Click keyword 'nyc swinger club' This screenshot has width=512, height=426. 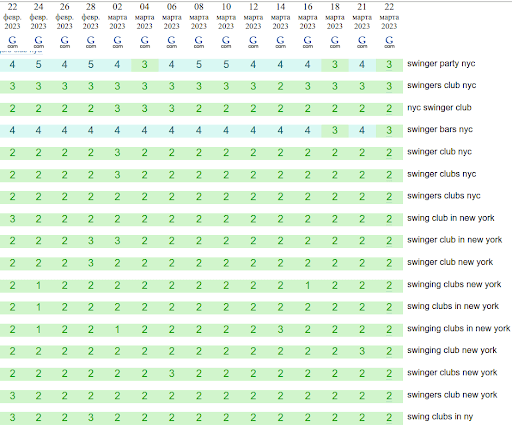tap(439, 108)
